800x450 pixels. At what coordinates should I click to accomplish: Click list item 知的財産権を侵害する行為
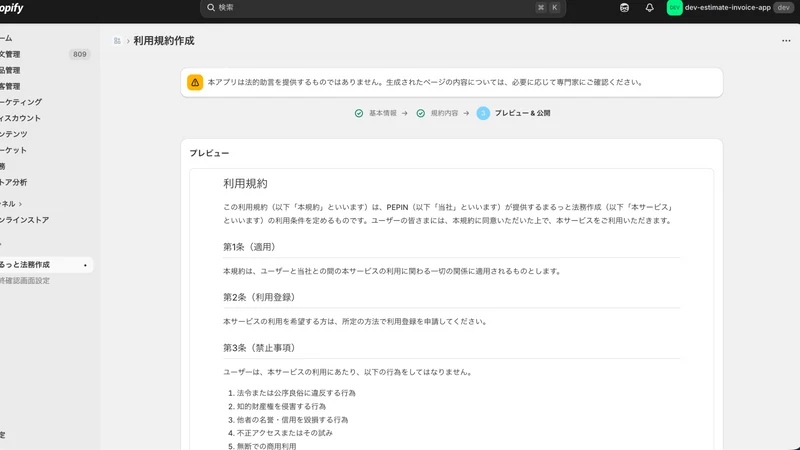click(281, 406)
